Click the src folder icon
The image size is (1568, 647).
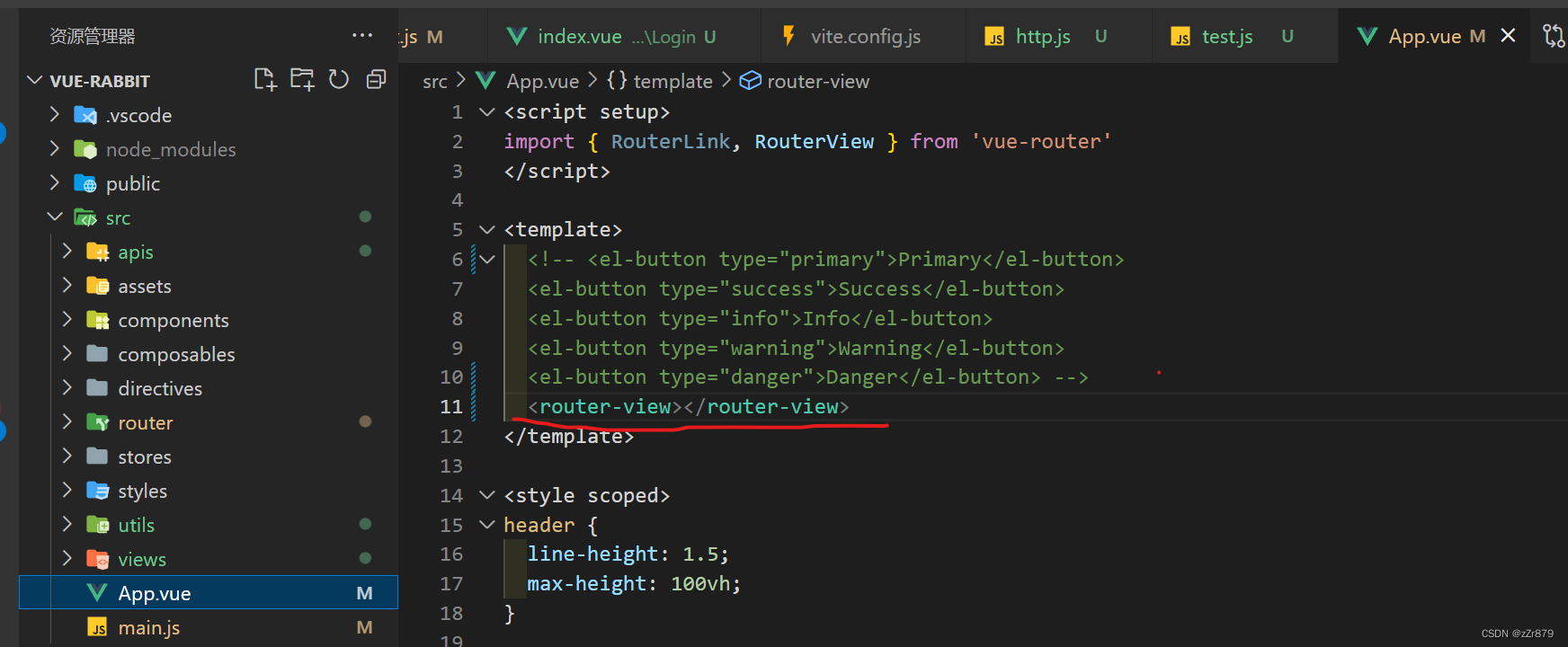[x=85, y=217]
